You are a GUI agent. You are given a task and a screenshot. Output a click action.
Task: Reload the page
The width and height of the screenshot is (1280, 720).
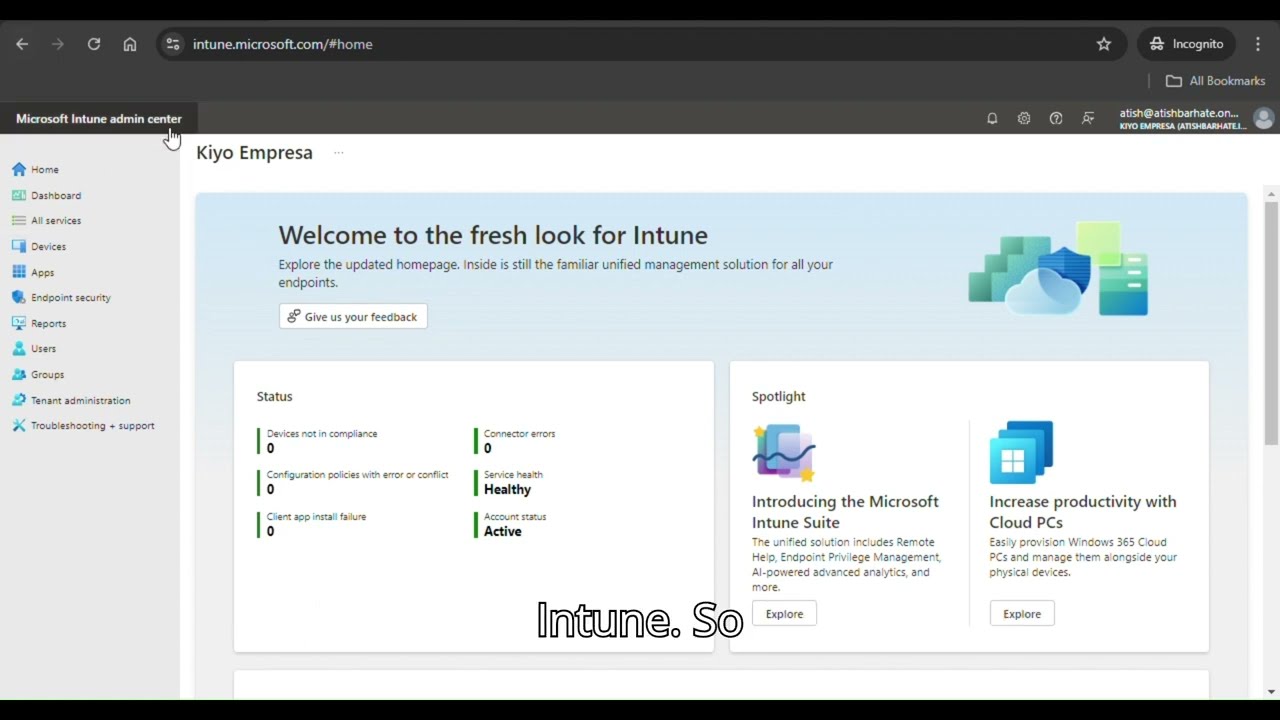[x=94, y=44]
